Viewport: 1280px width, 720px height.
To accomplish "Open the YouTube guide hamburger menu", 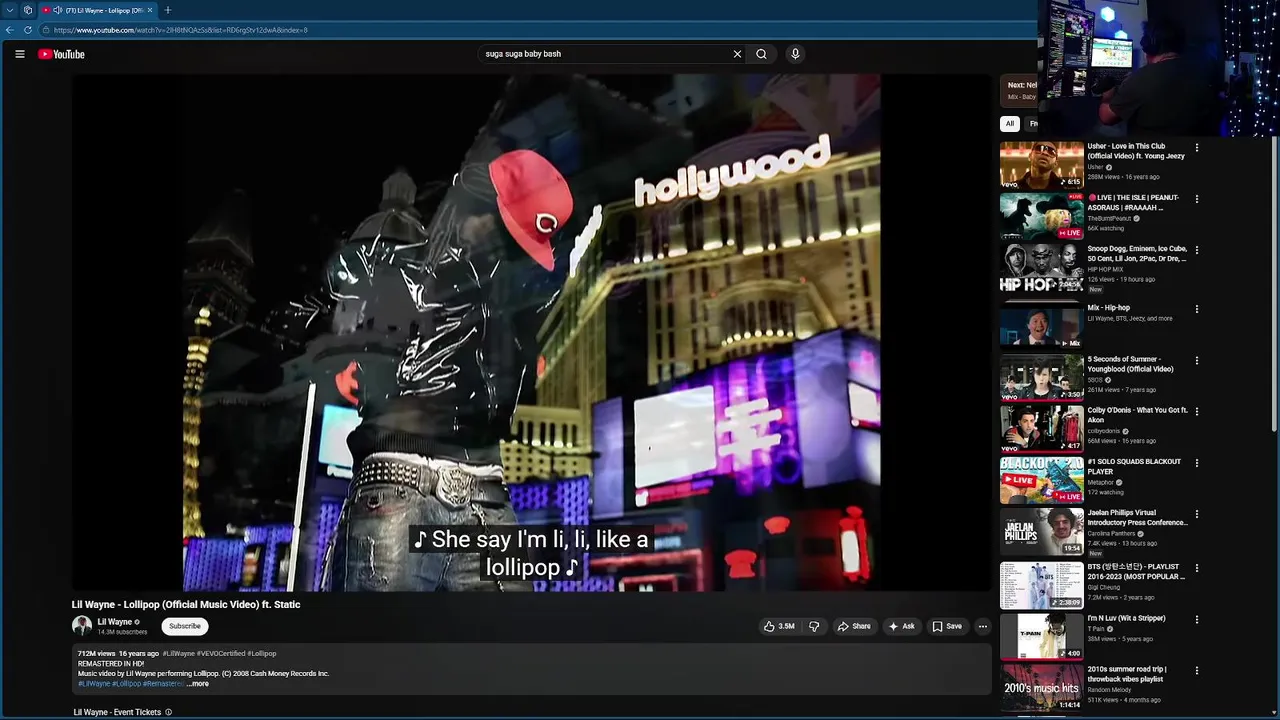I will point(19,54).
